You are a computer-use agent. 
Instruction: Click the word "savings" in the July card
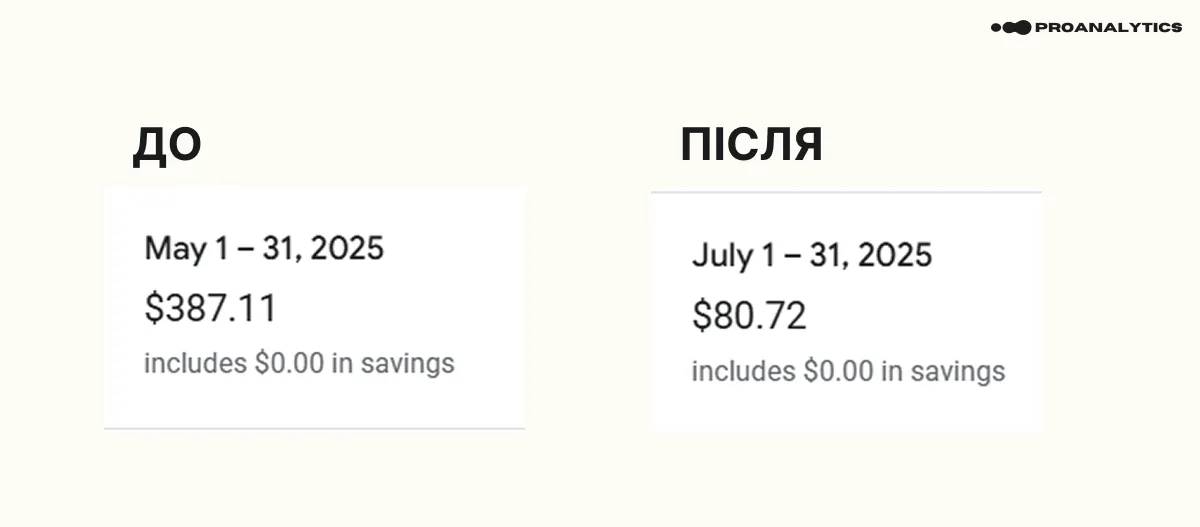(x=957, y=372)
